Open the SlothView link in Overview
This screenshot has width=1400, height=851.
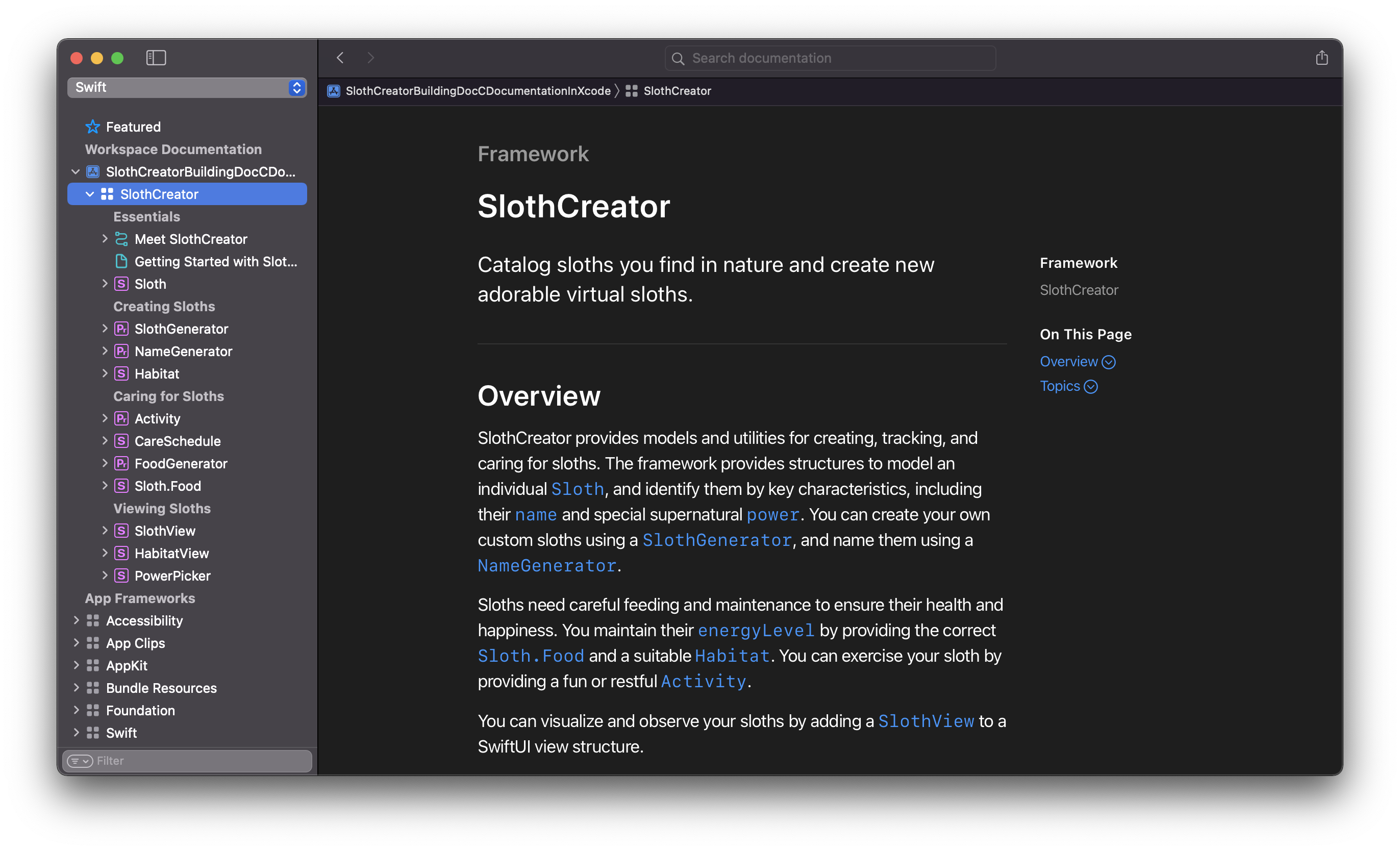[x=926, y=721]
